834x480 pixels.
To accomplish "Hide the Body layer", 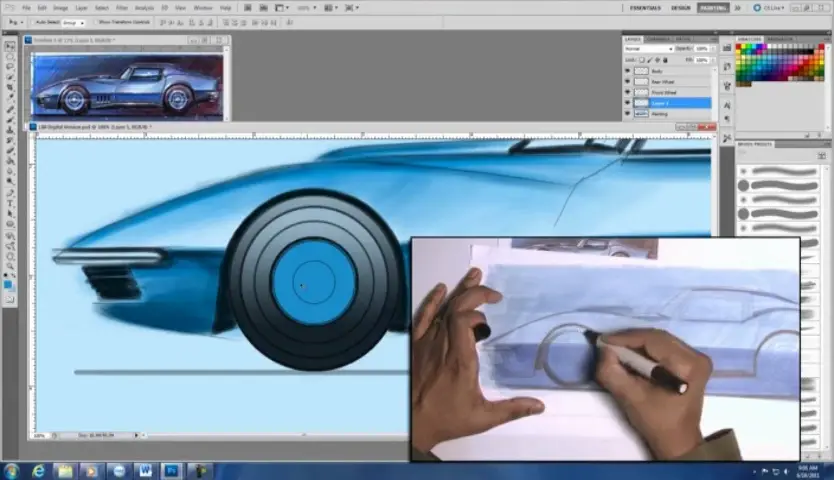I will click(627, 71).
